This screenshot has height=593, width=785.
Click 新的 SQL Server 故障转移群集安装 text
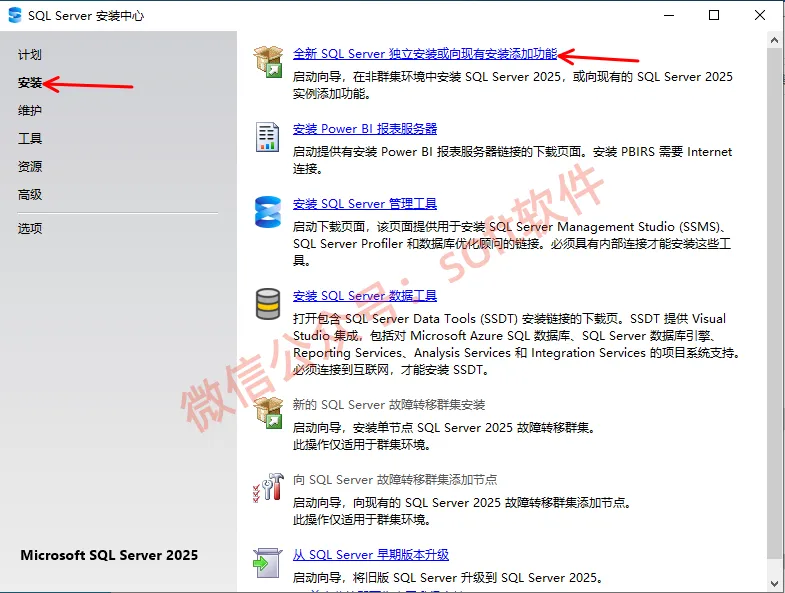pyautogui.click(x=389, y=405)
